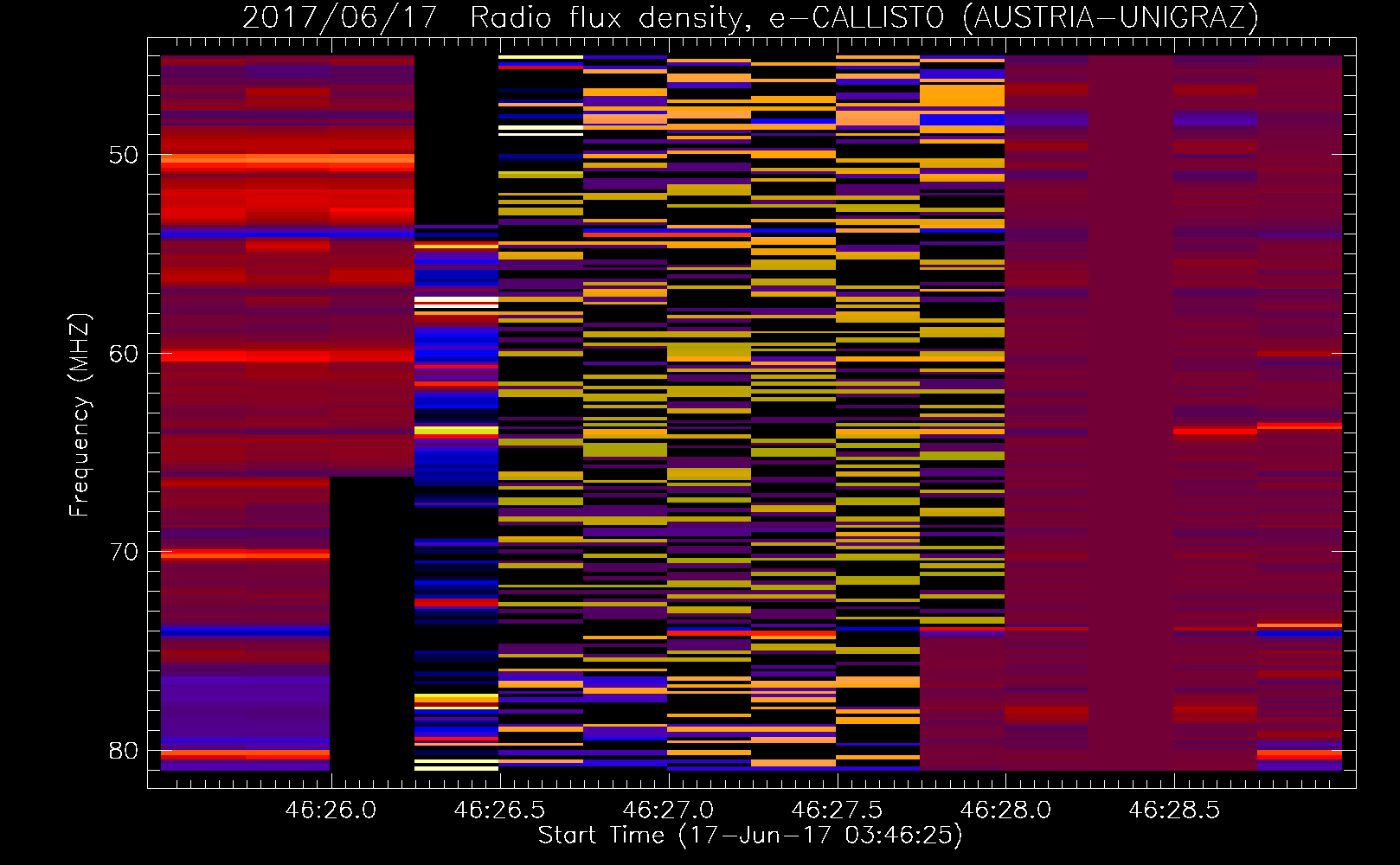Click the 'Frequency (MHZ)' y-axis label
The width and height of the screenshot is (1400, 865).
(80, 415)
